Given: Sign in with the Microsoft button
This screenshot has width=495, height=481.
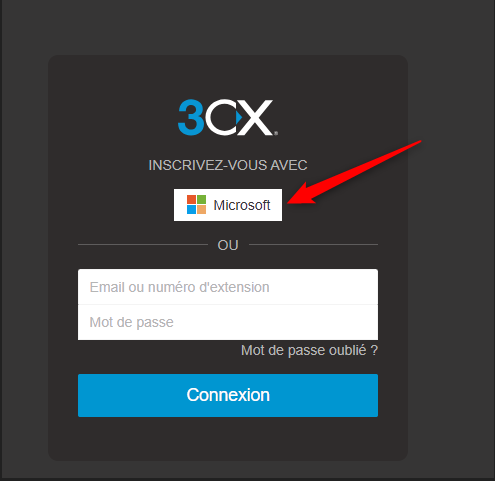Looking at the screenshot, I should (228, 205).
